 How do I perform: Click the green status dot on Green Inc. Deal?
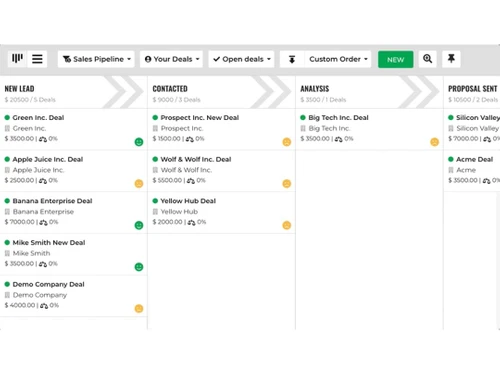pos(7,118)
